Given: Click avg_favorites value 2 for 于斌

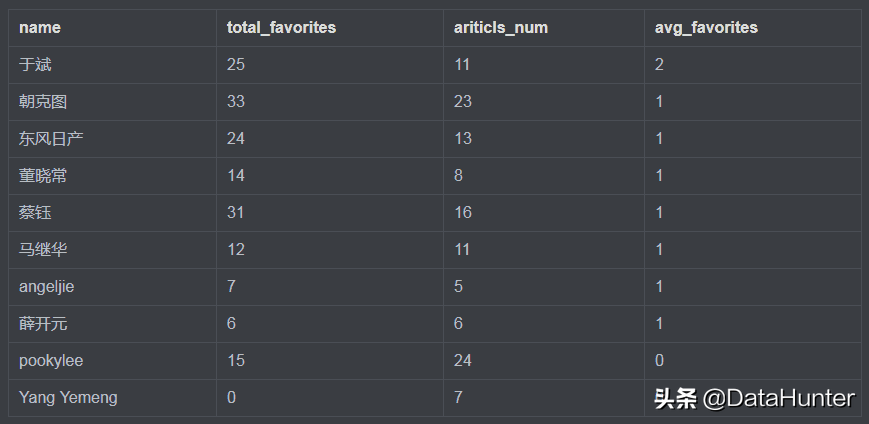Looking at the screenshot, I should click(660, 65).
